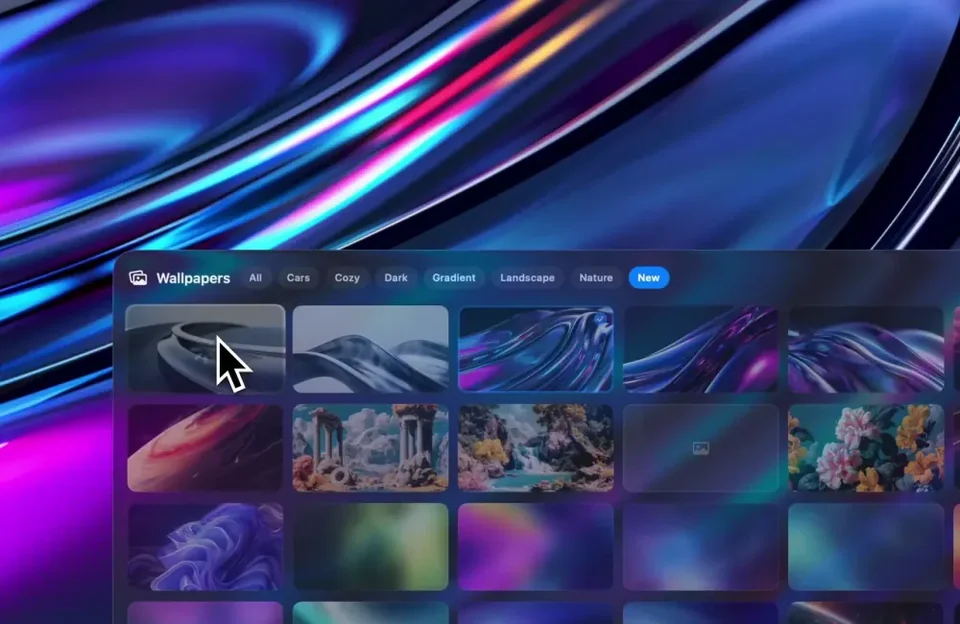Click the Wallpapers title text
The height and width of the screenshot is (624, 960).
pyautogui.click(x=193, y=278)
